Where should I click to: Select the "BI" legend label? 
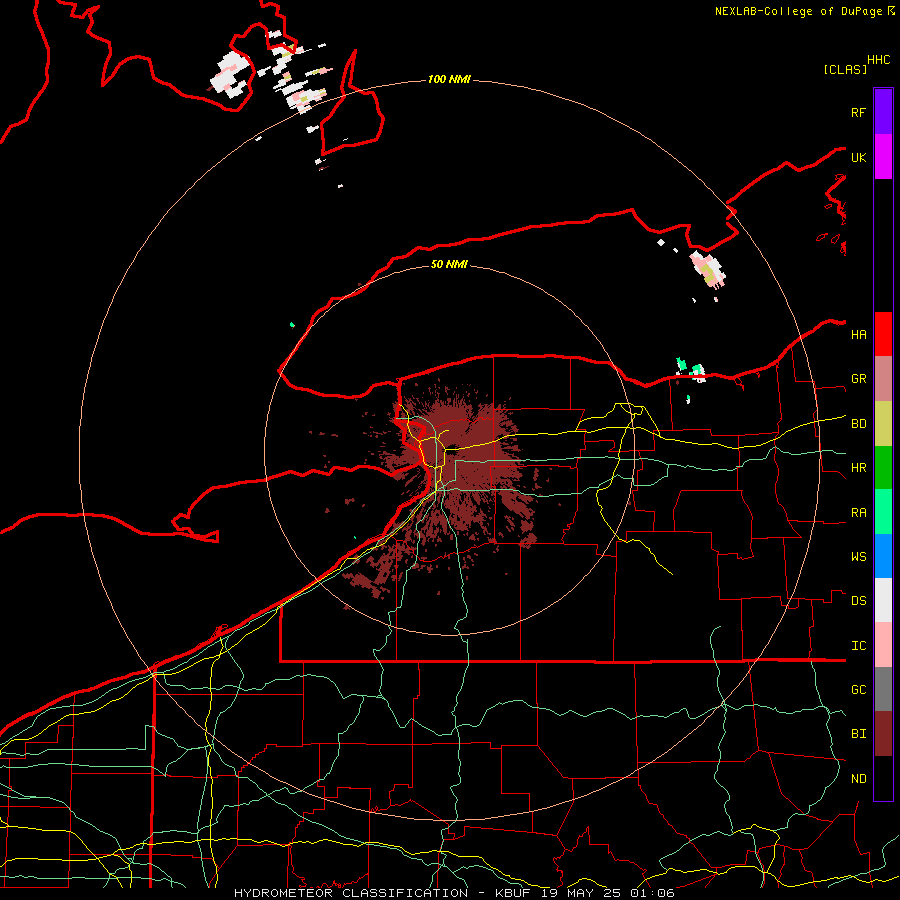click(x=858, y=734)
